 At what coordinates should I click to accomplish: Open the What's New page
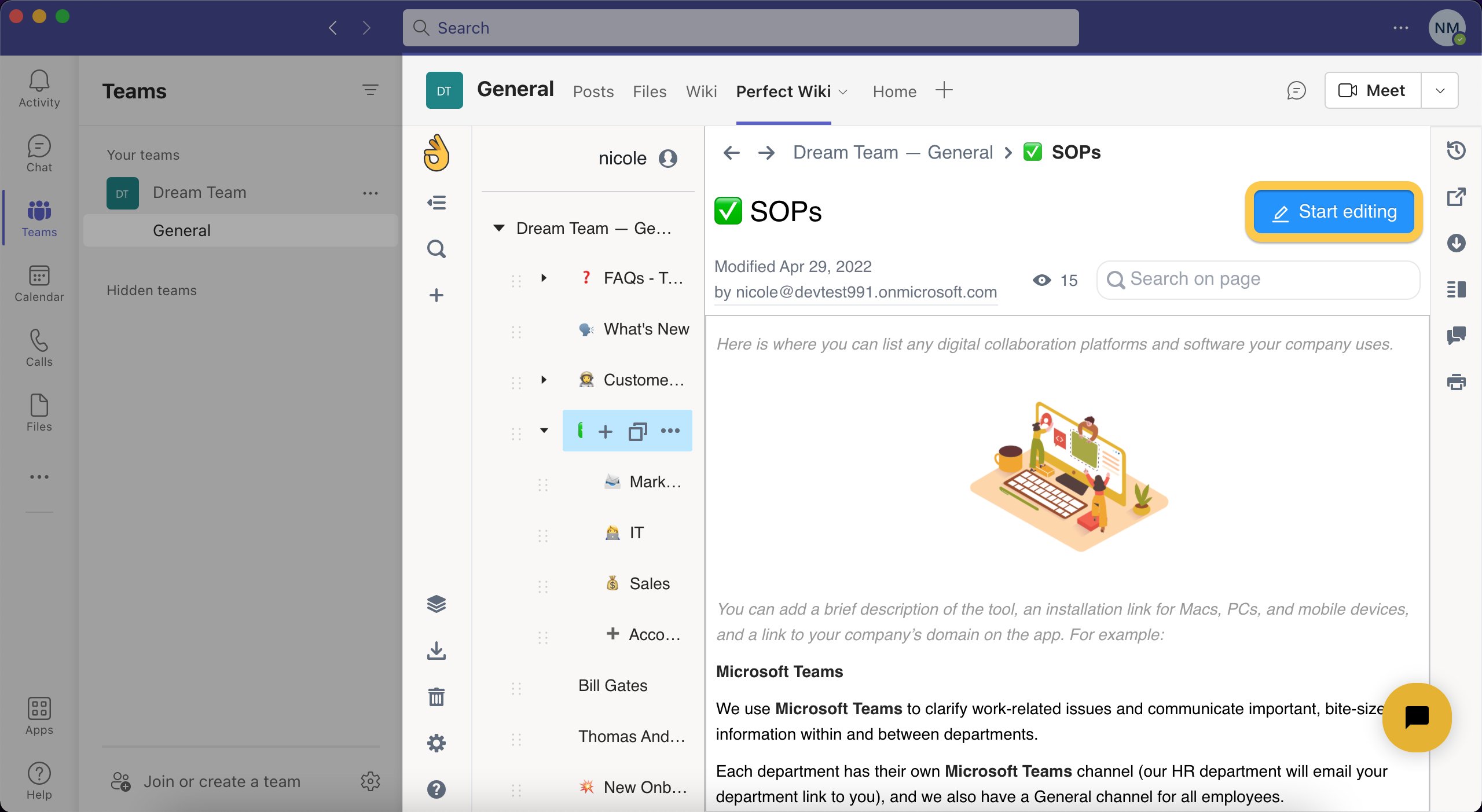(x=646, y=329)
